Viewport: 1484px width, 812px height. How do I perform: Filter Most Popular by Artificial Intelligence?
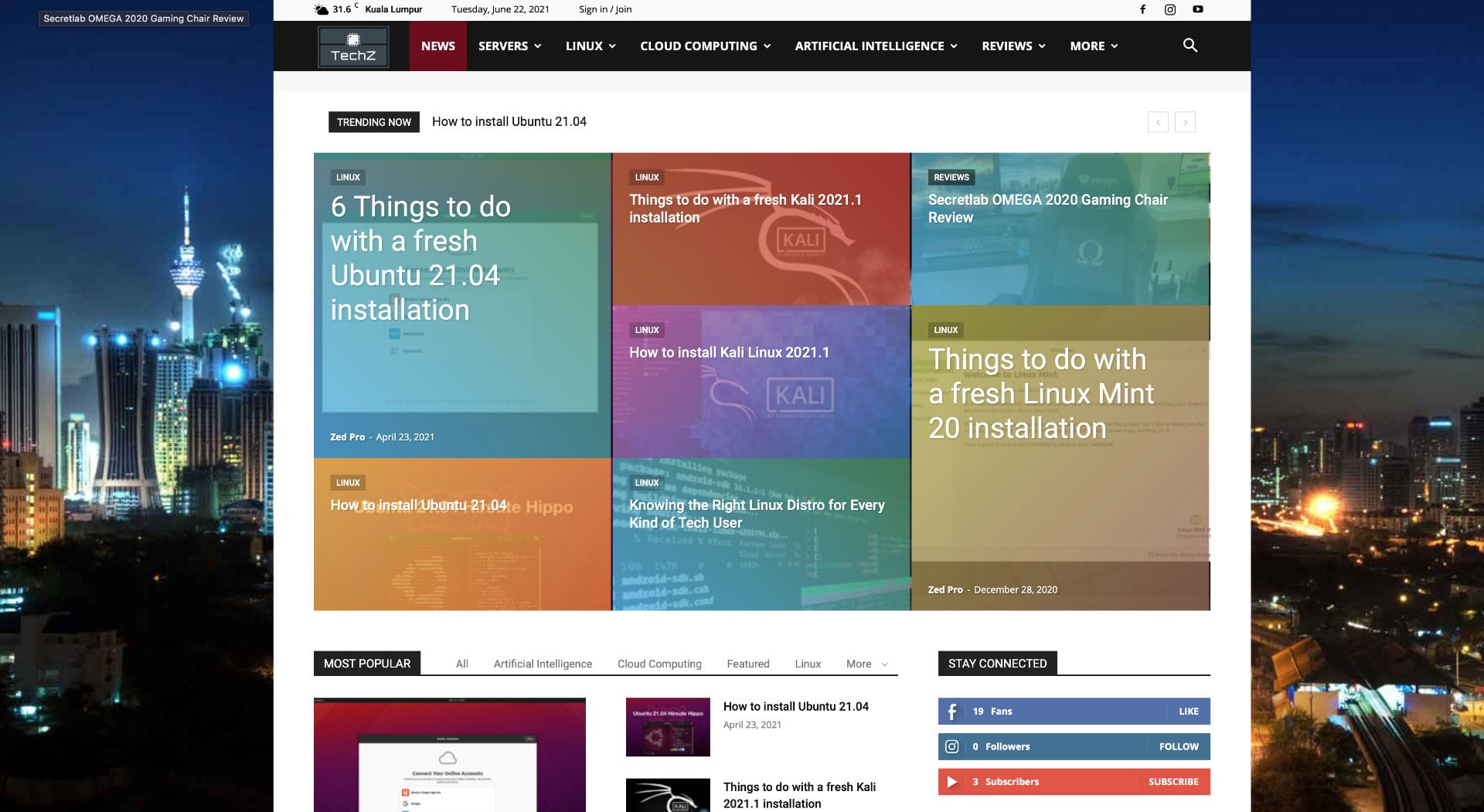pos(543,664)
